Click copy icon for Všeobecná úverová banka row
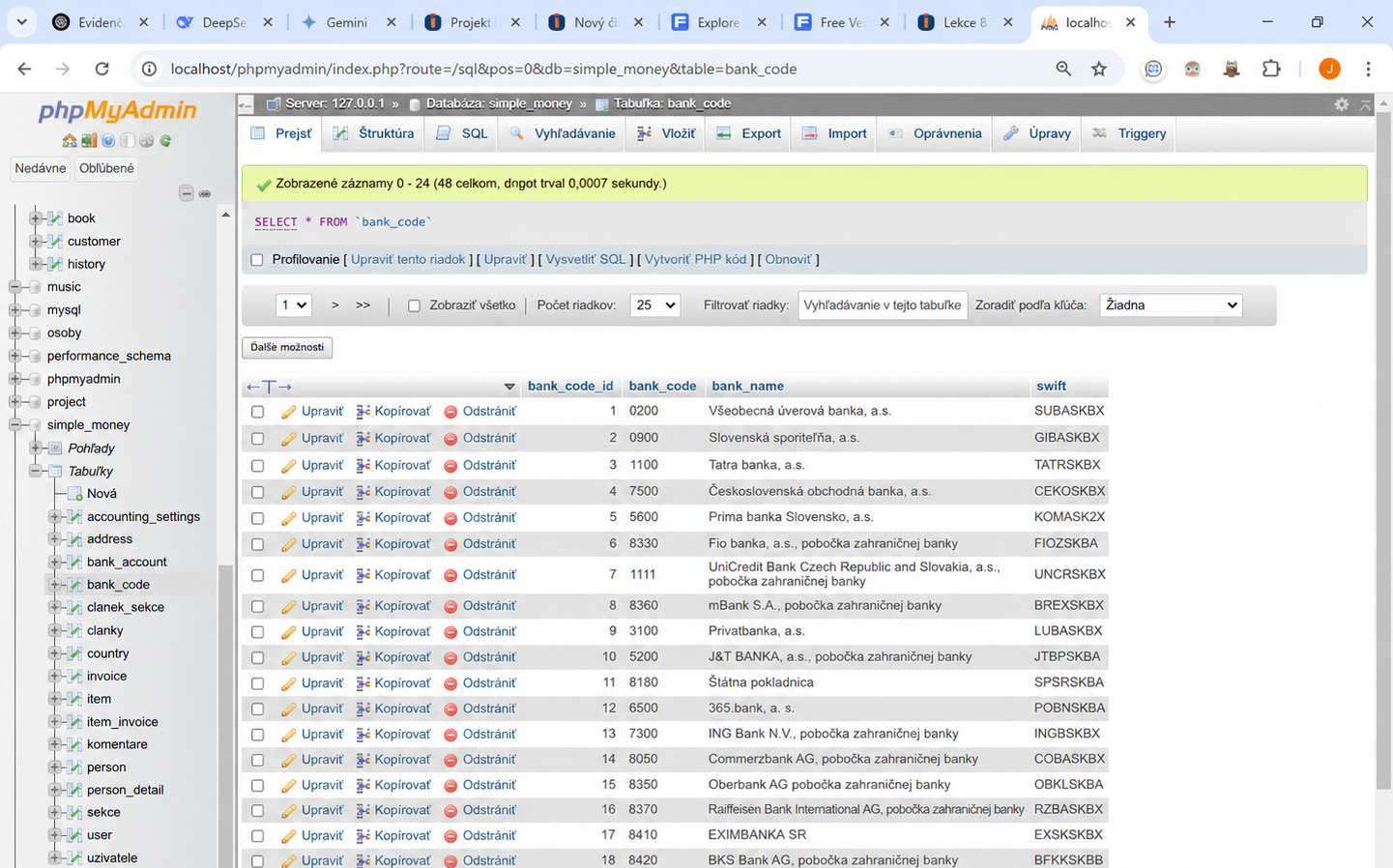The height and width of the screenshot is (868, 1393). point(363,412)
